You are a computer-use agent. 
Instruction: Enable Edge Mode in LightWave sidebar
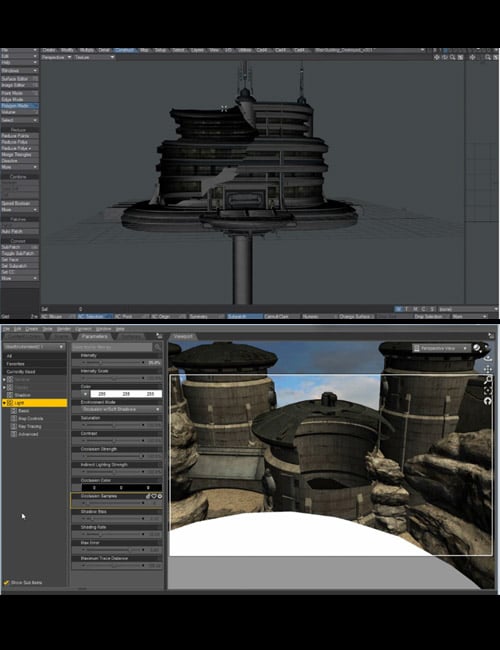(19, 99)
